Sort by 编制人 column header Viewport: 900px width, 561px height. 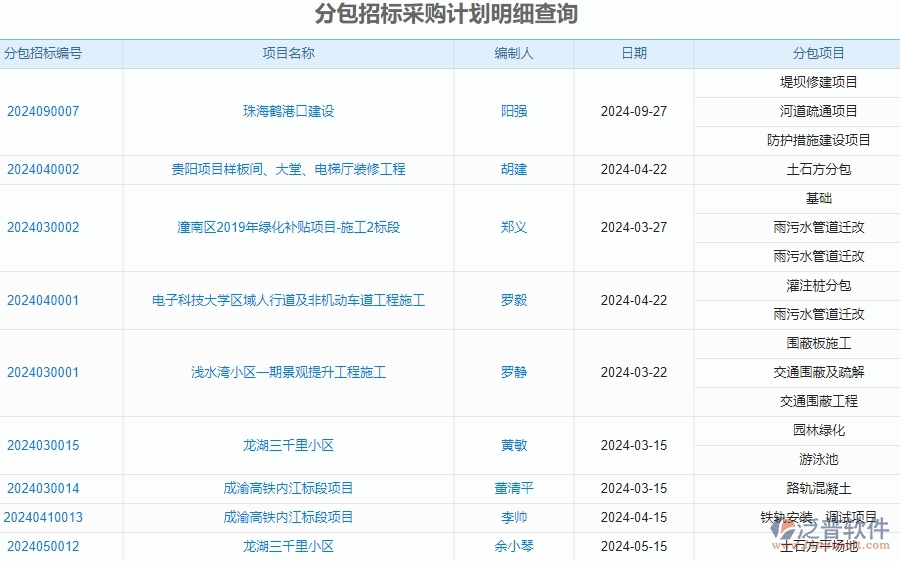pyautogui.click(x=514, y=53)
